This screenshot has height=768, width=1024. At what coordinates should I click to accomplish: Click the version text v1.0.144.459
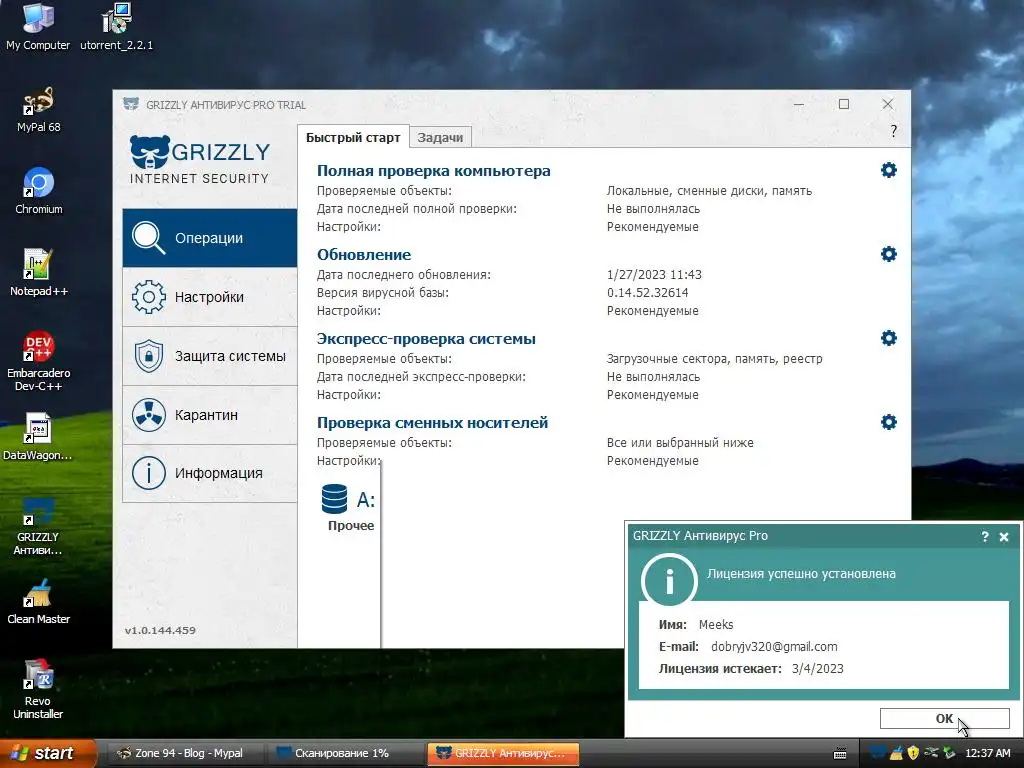click(x=160, y=630)
